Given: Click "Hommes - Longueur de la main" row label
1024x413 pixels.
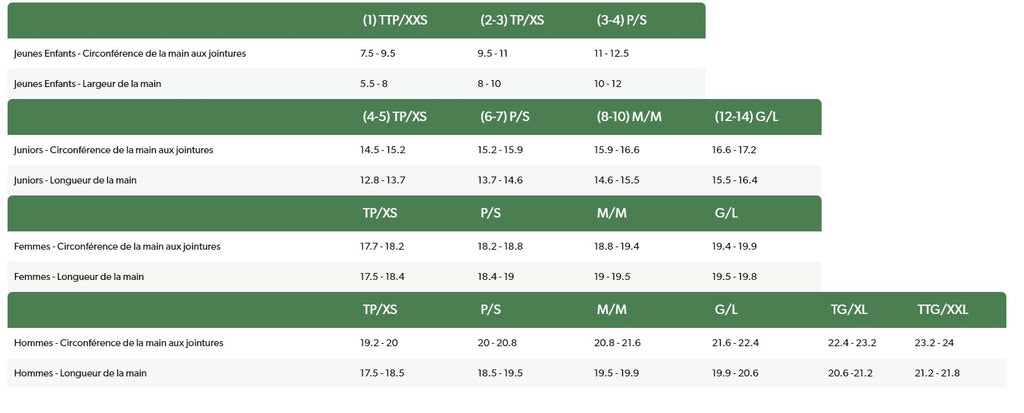Looking at the screenshot, I should (x=80, y=373).
